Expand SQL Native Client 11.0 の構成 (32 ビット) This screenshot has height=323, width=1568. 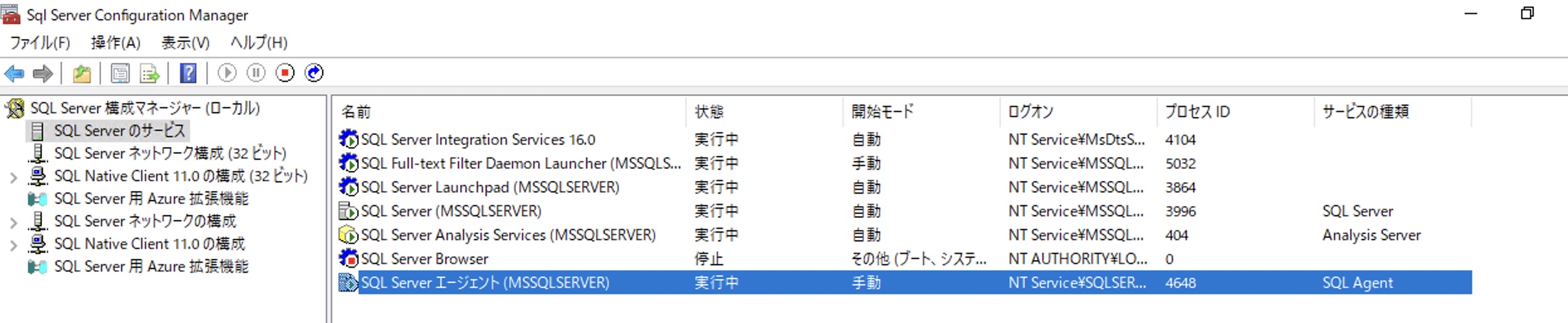[x=13, y=177]
